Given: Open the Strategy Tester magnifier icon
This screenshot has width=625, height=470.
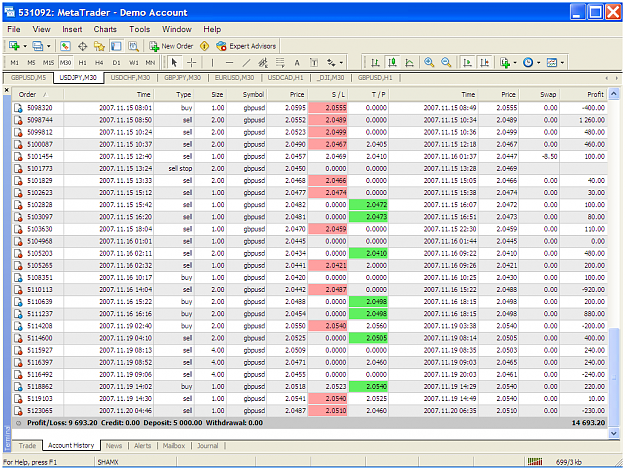Looking at the screenshot, I should click(133, 46).
